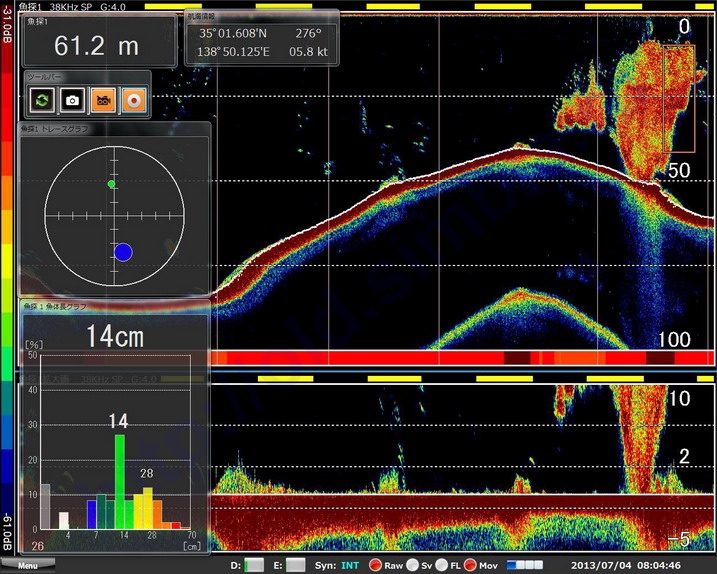Click the E: drive indicator box
This screenshot has height=574, width=717.
click(x=297, y=565)
